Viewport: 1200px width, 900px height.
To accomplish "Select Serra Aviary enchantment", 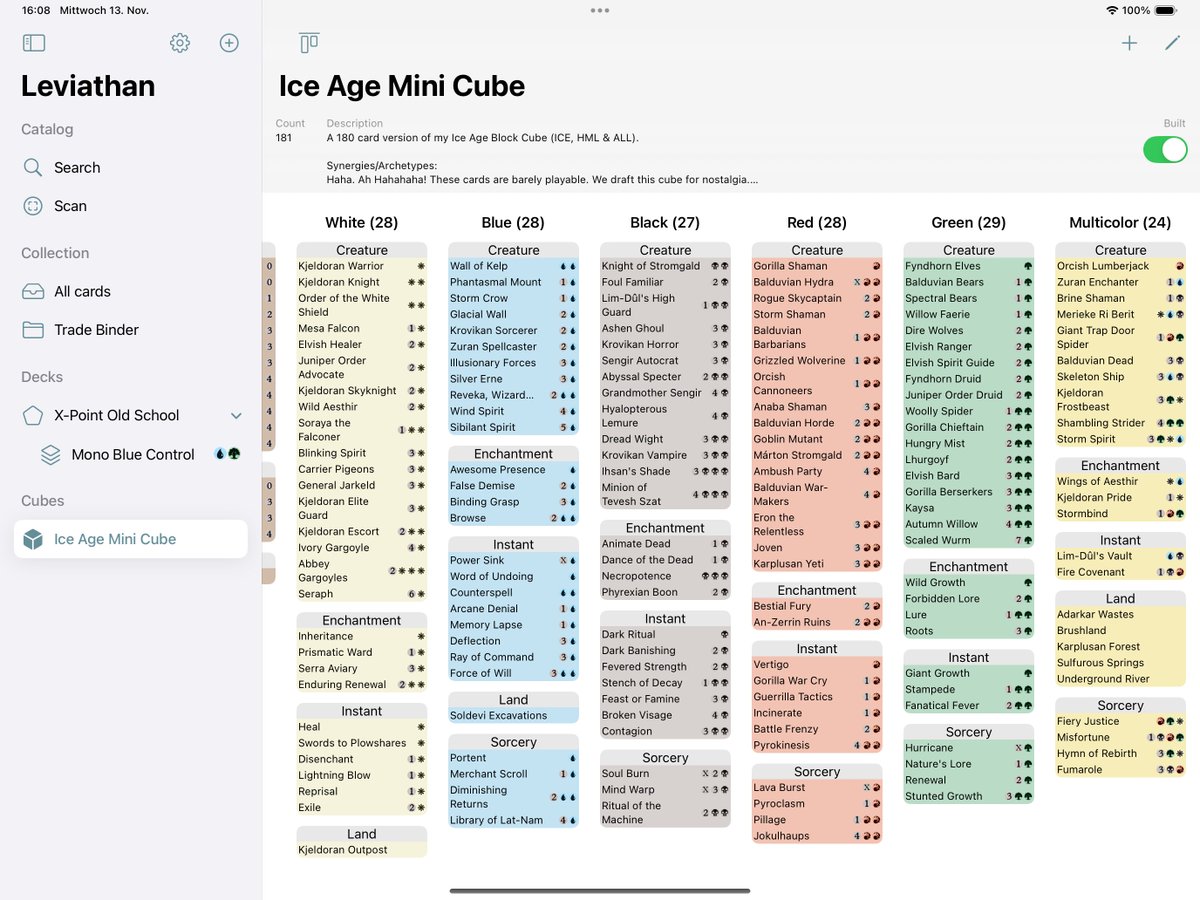I will 362,668.
